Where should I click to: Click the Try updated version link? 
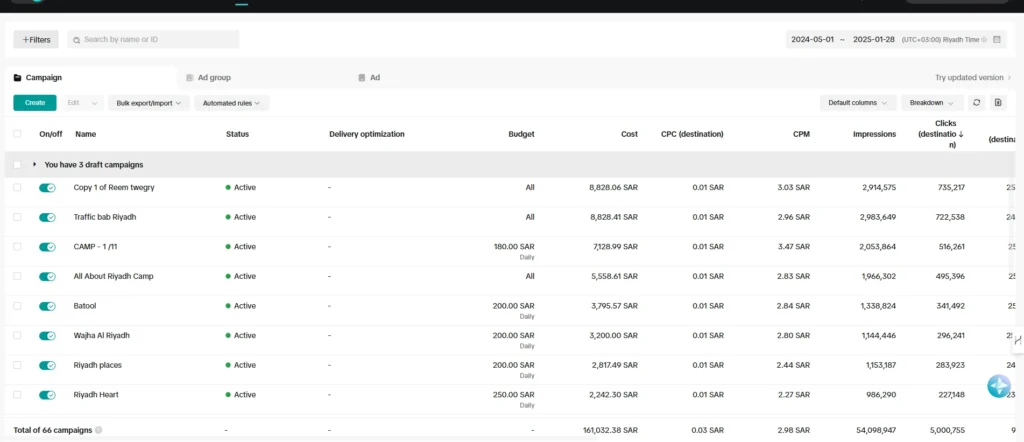[973, 78]
